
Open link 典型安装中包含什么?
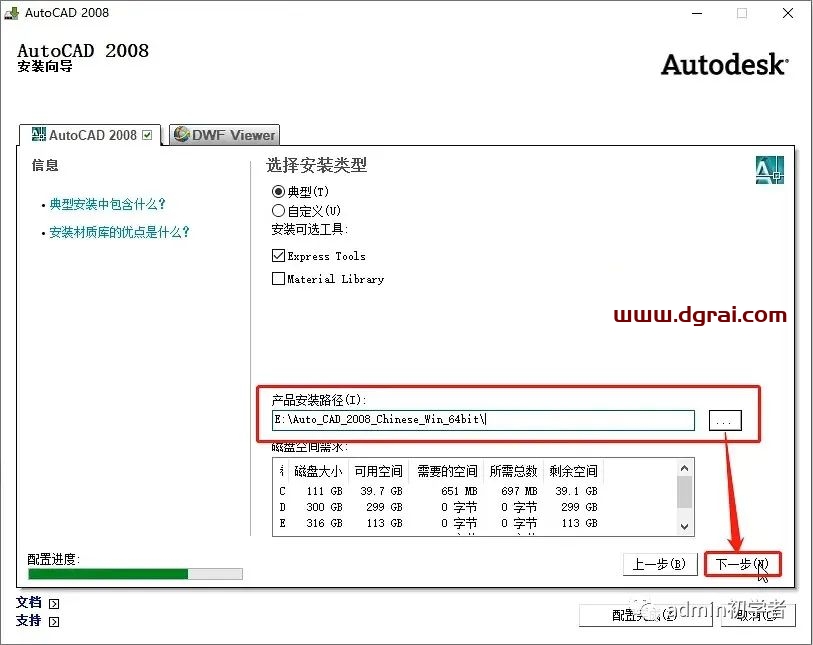pyautogui.click(x=107, y=204)
